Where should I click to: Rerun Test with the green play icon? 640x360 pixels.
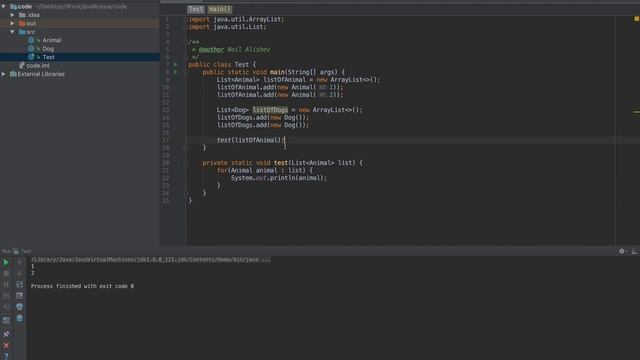tap(6, 262)
